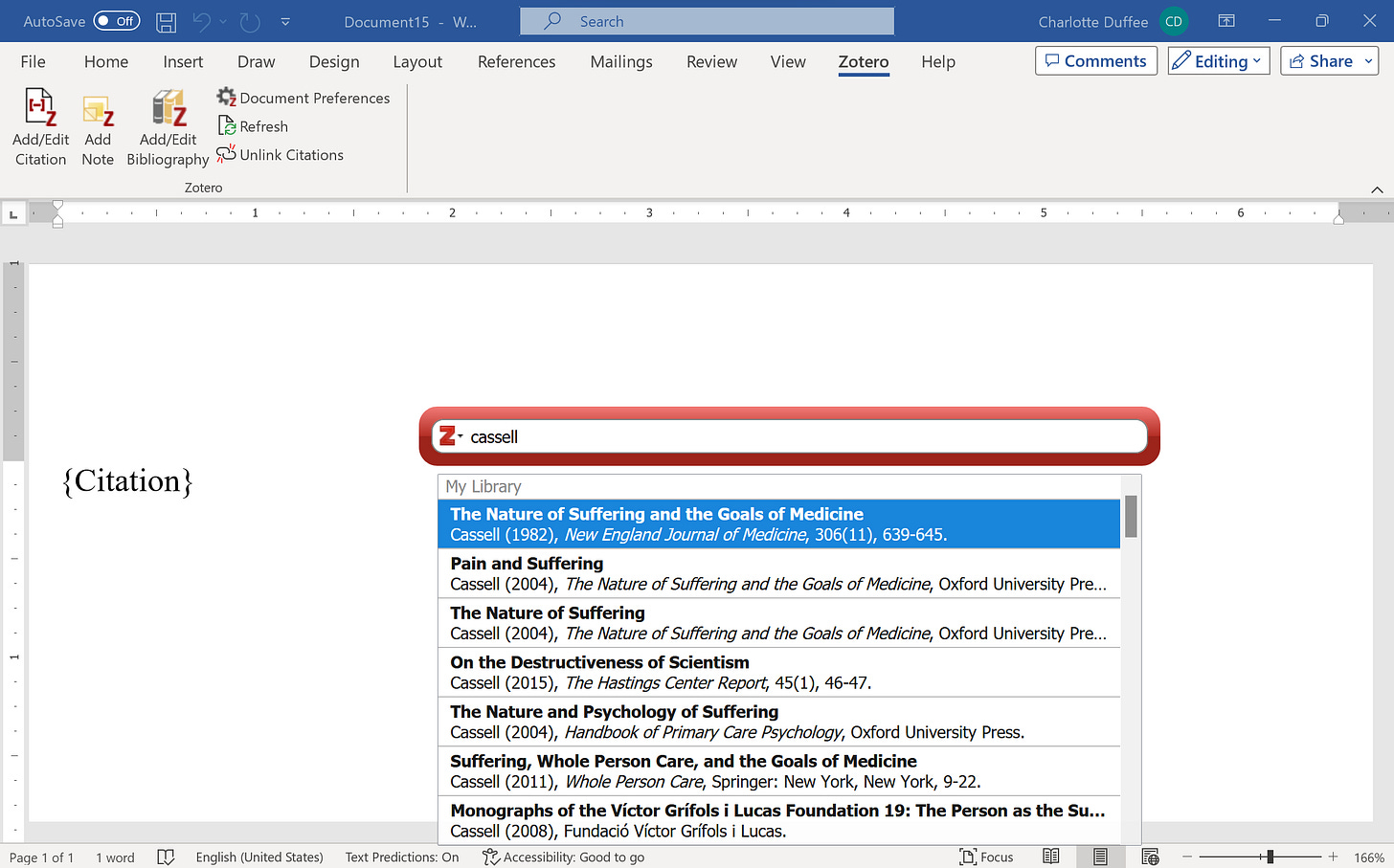Image resolution: width=1394 pixels, height=868 pixels.
Task: Click the Search box in the title bar
Action: coord(707,21)
